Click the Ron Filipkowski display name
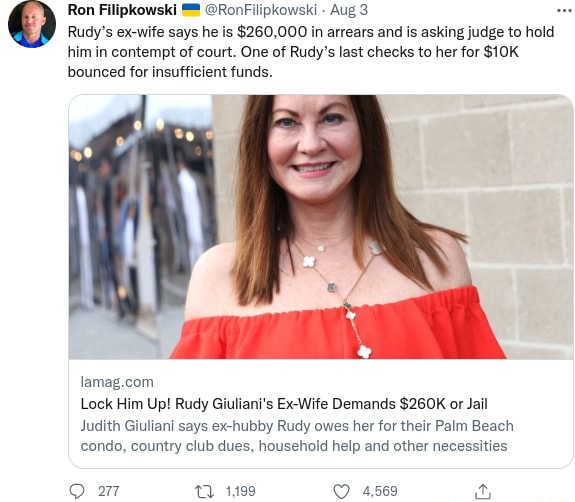The width and height of the screenshot is (575, 502). [122, 10]
